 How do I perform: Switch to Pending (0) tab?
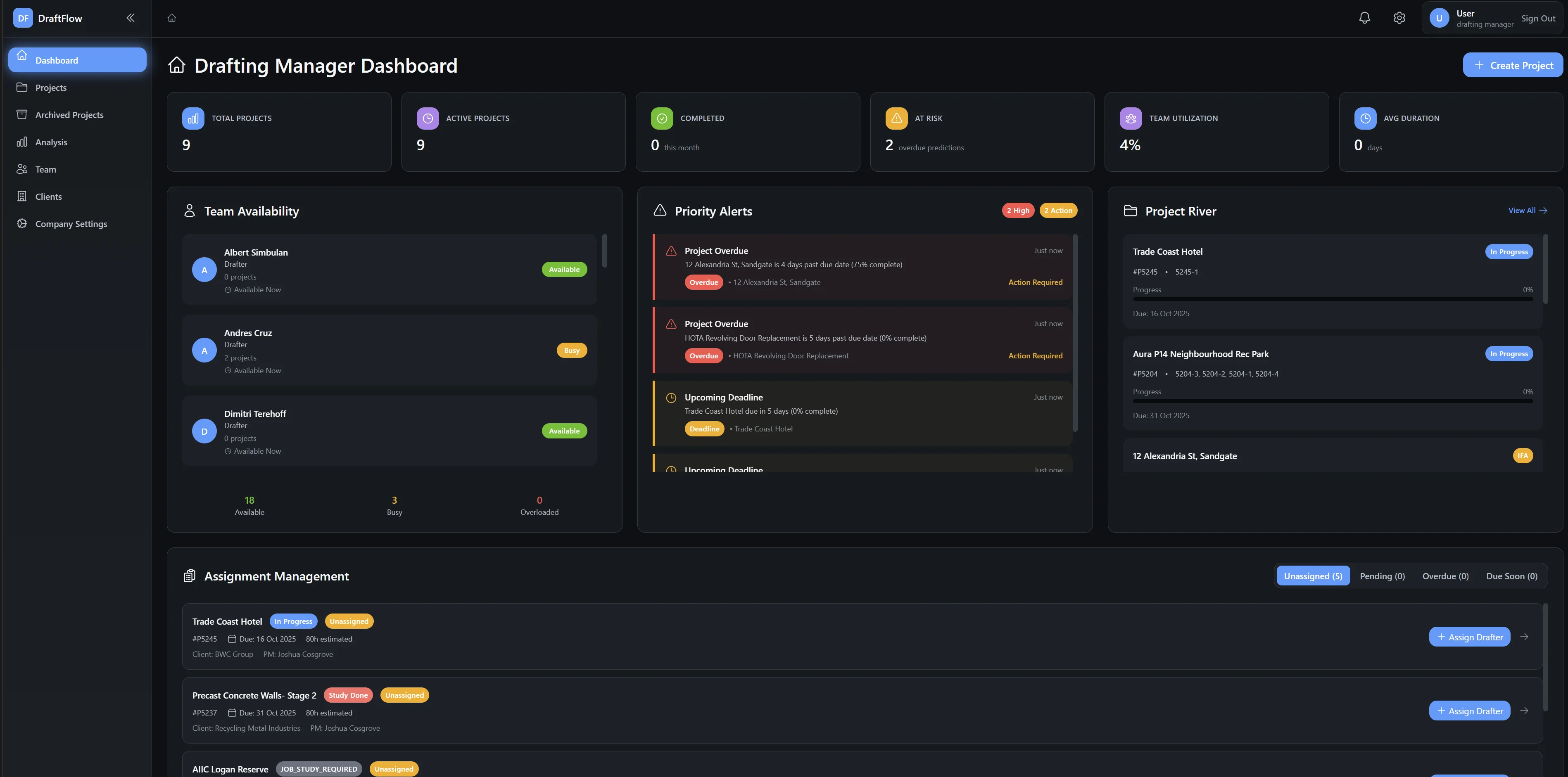[1382, 576]
